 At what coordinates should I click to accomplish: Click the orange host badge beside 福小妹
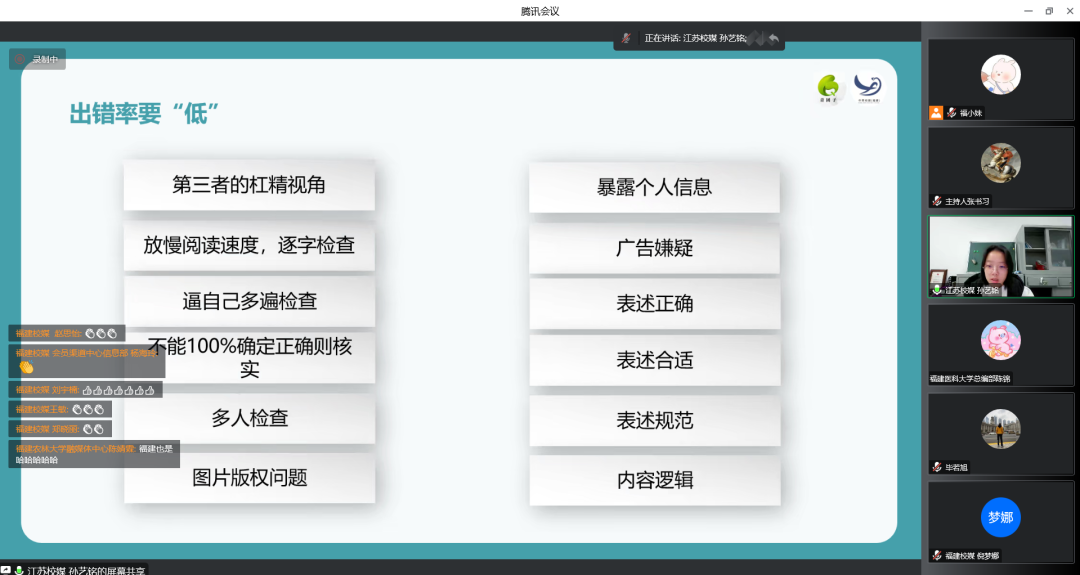pos(936,113)
